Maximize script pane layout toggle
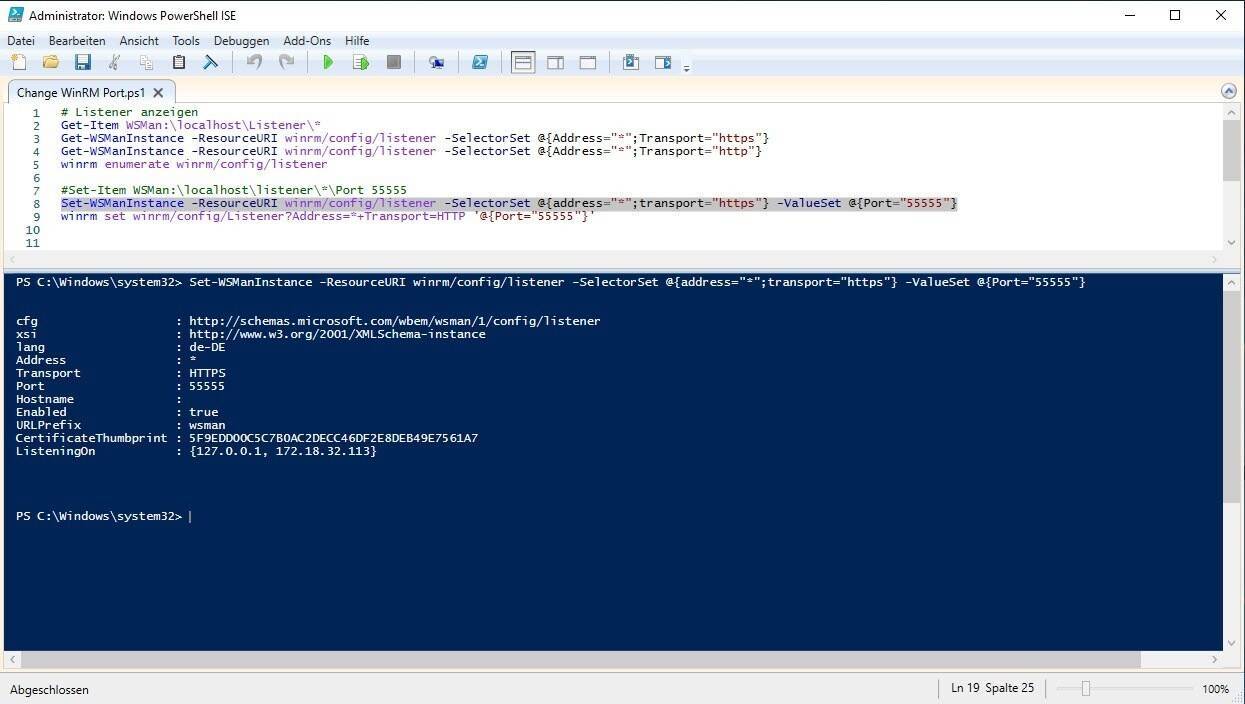Viewport: 1245px width, 704px height. pyautogui.click(x=588, y=63)
